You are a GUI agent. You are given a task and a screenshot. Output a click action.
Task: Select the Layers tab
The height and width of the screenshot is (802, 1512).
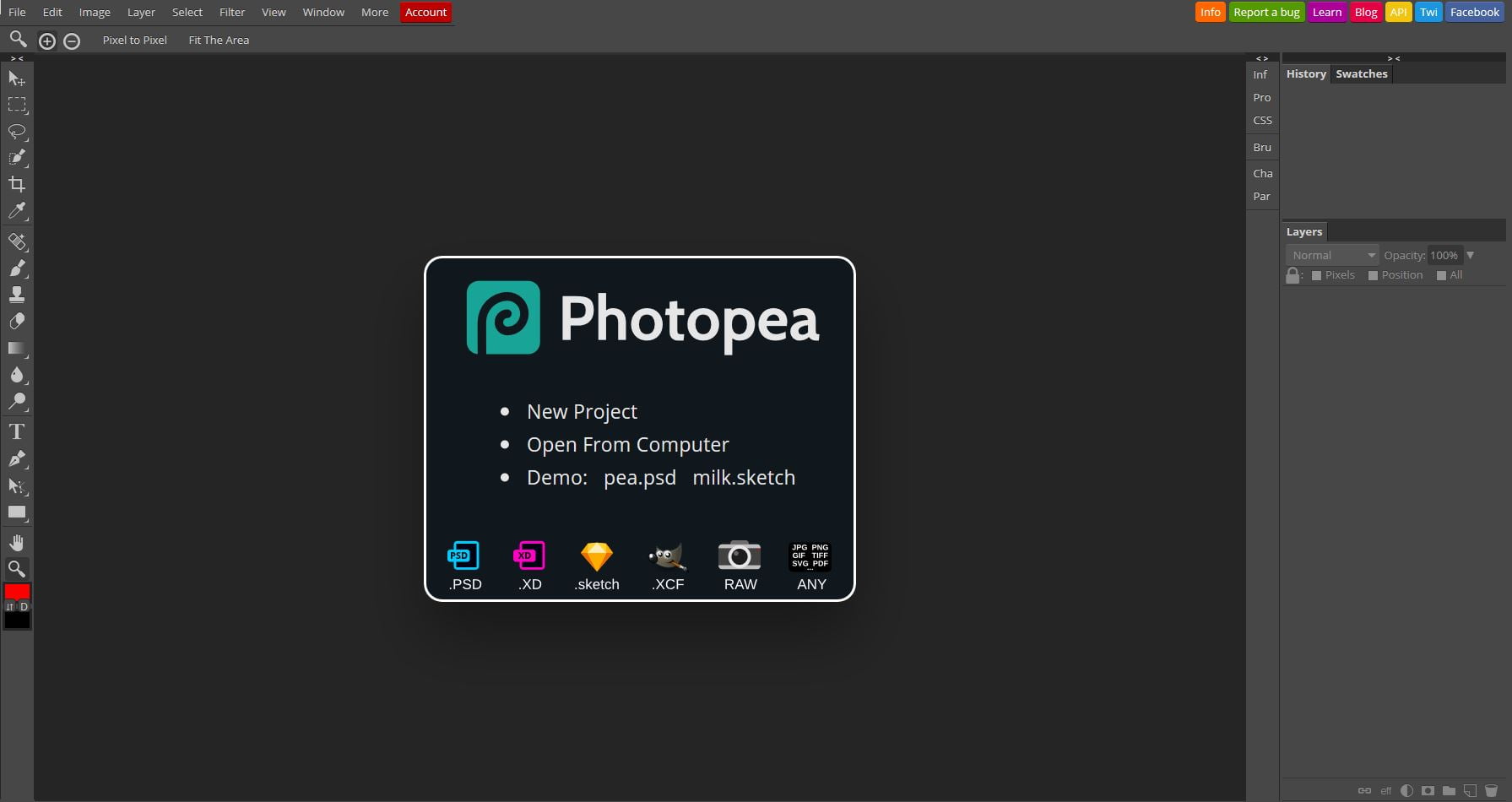[x=1304, y=231]
